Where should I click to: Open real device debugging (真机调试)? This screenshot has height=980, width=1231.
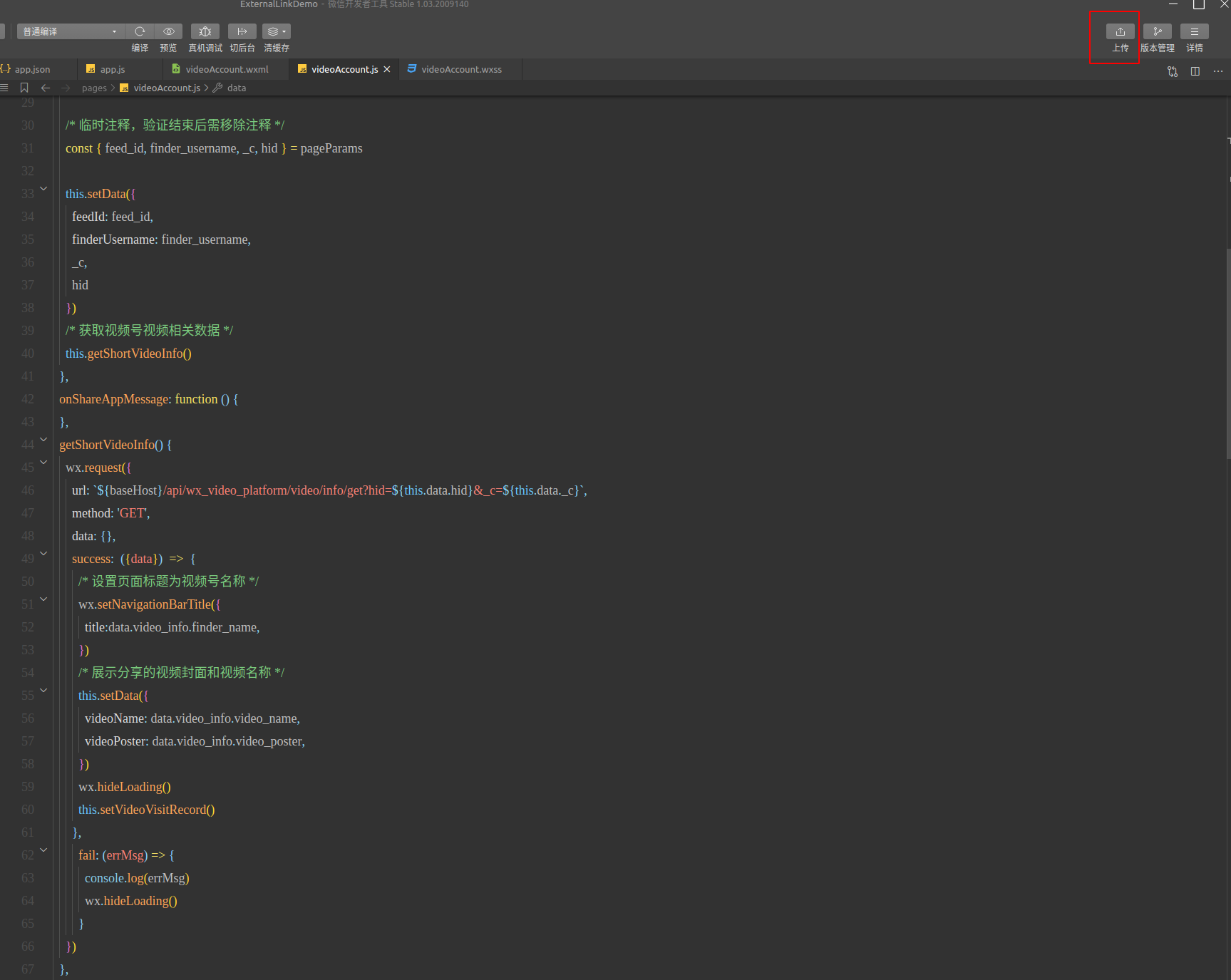[x=205, y=31]
